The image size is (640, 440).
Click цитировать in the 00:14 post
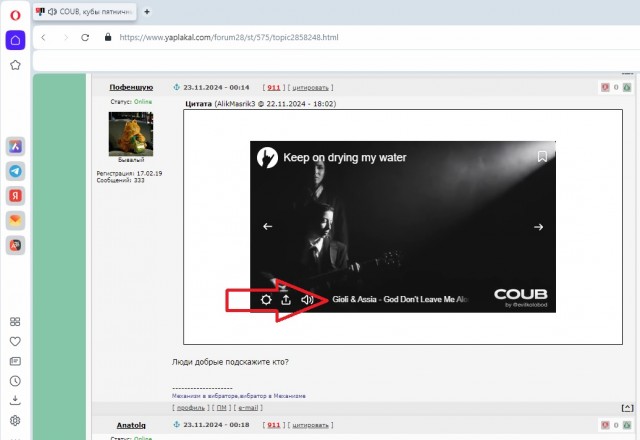coord(310,87)
